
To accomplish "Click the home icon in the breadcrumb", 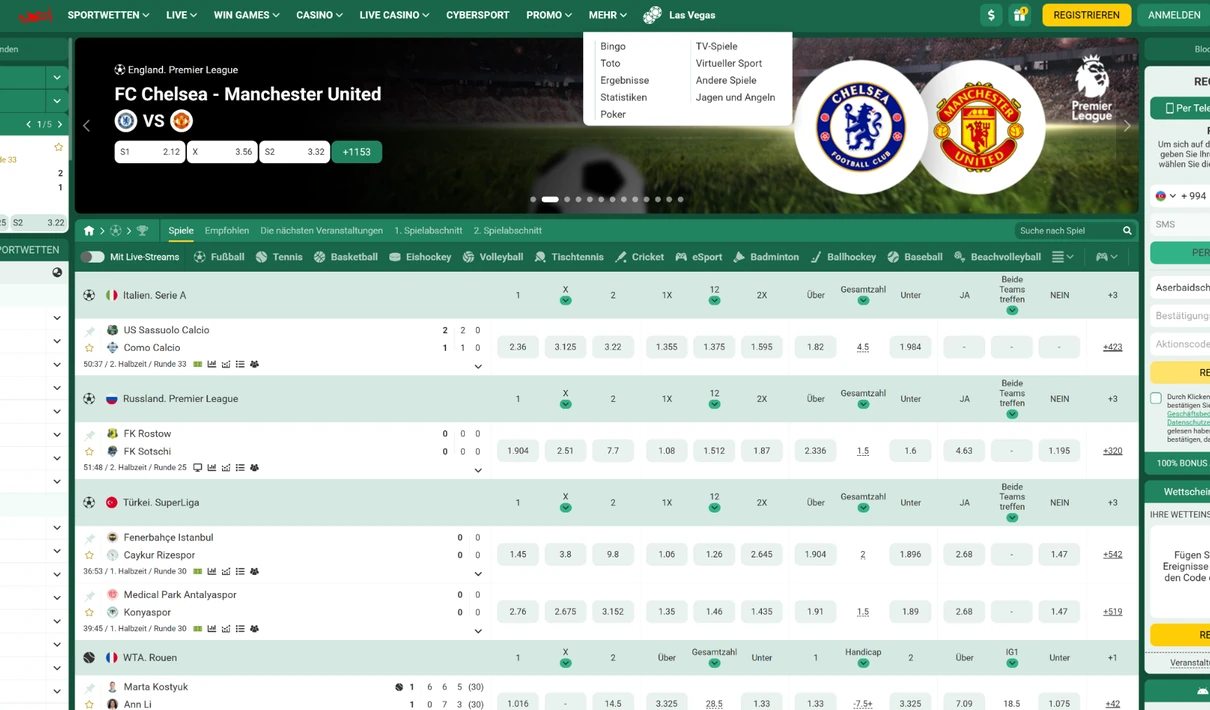I will tap(89, 231).
